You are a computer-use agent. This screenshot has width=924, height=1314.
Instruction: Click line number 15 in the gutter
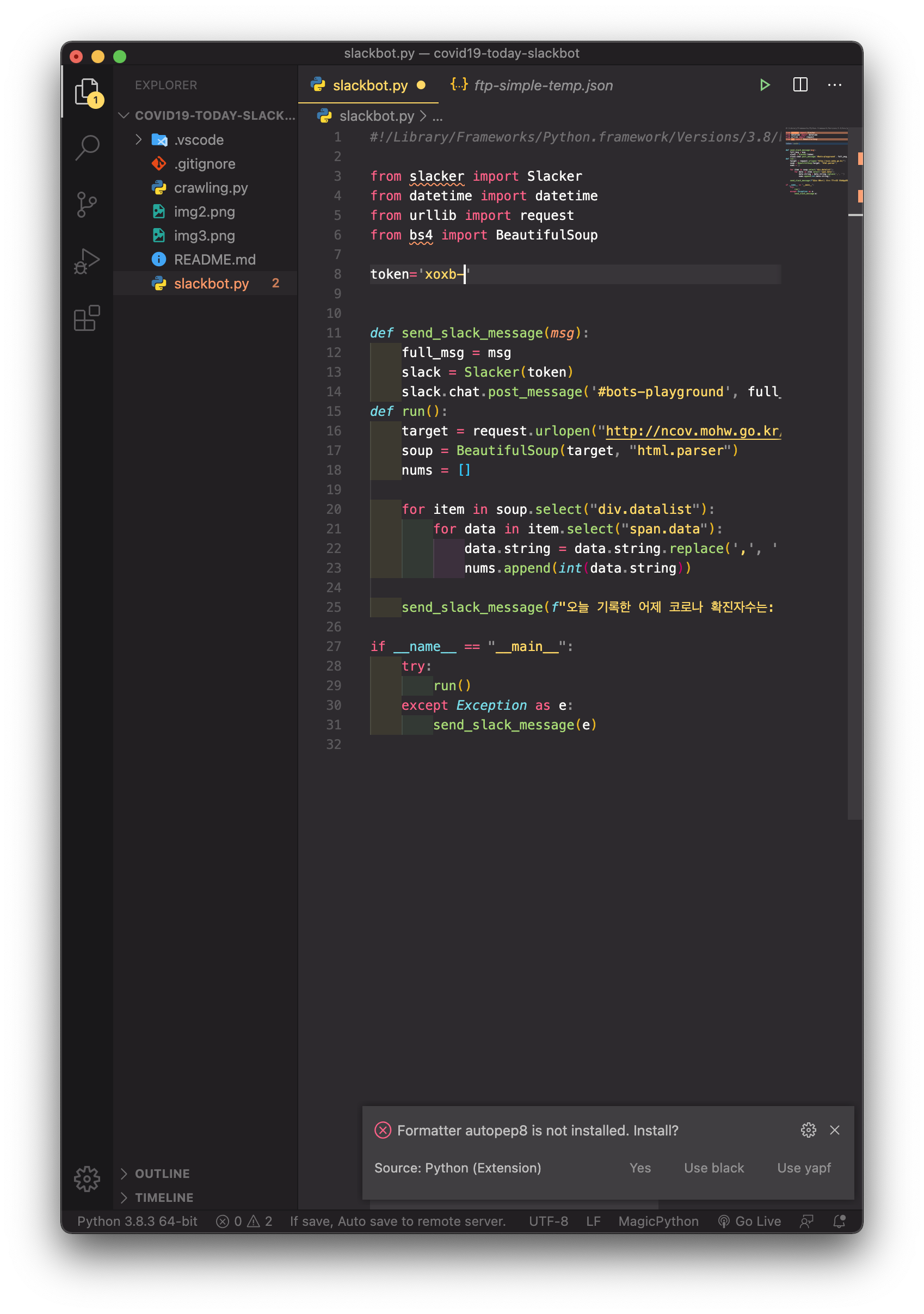[334, 412]
